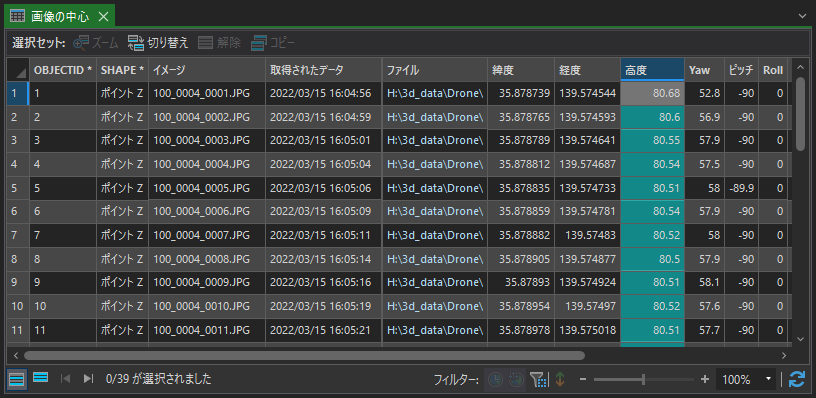The width and height of the screenshot is (816, 398).
Task: Click the zoom-out minus button
Action: click(583, 379)
